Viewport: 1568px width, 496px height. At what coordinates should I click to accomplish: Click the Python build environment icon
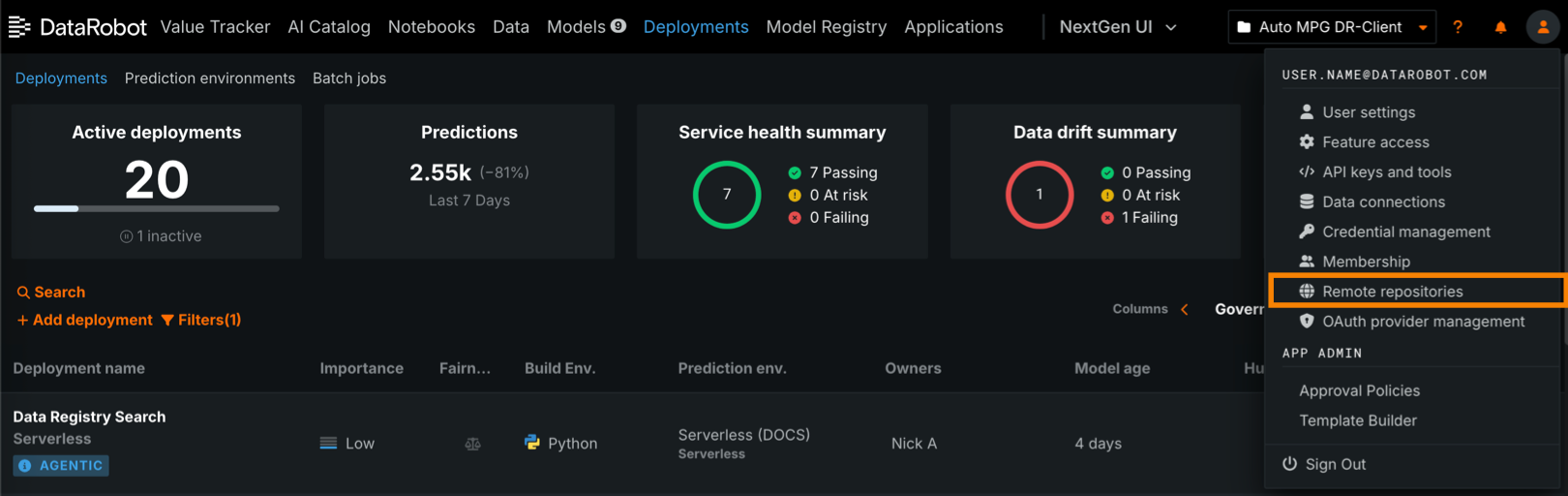[x=532, y=443]
